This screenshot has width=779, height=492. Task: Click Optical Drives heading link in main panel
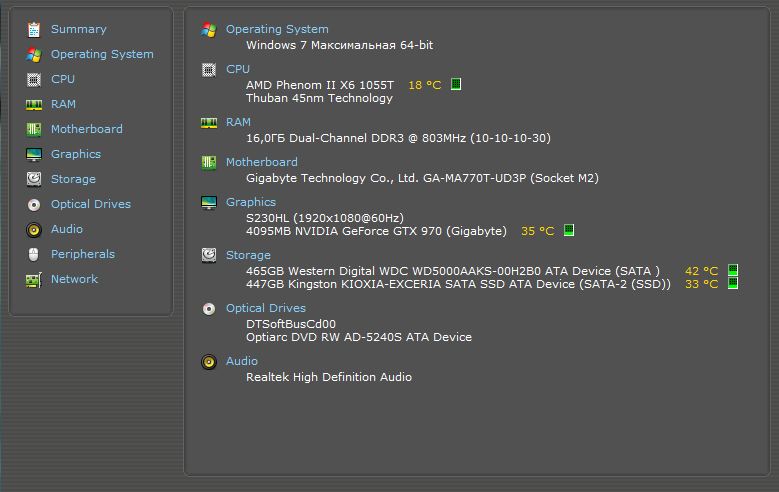coord(266,308)
